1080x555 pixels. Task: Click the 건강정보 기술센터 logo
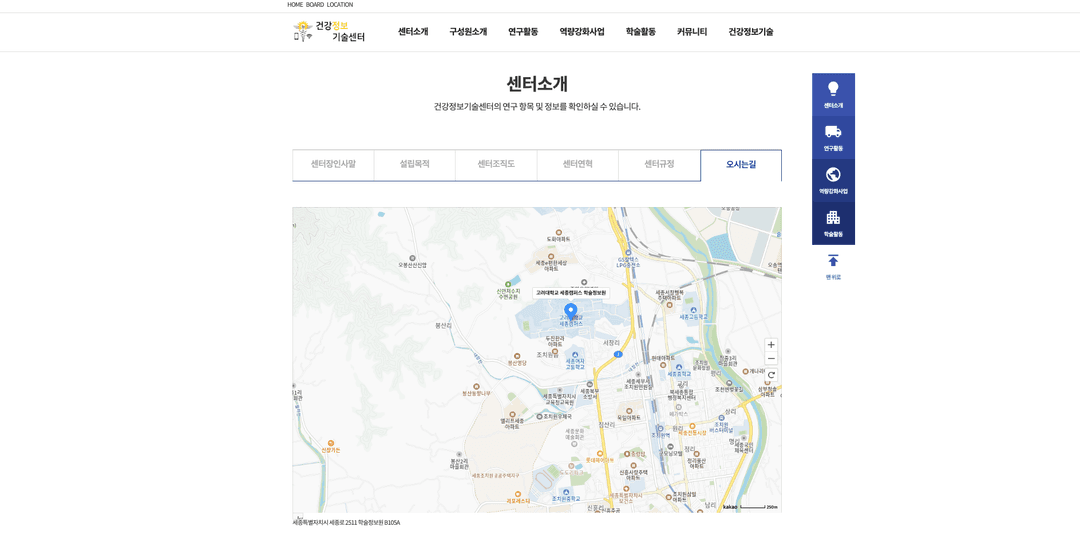coord(329,32)
